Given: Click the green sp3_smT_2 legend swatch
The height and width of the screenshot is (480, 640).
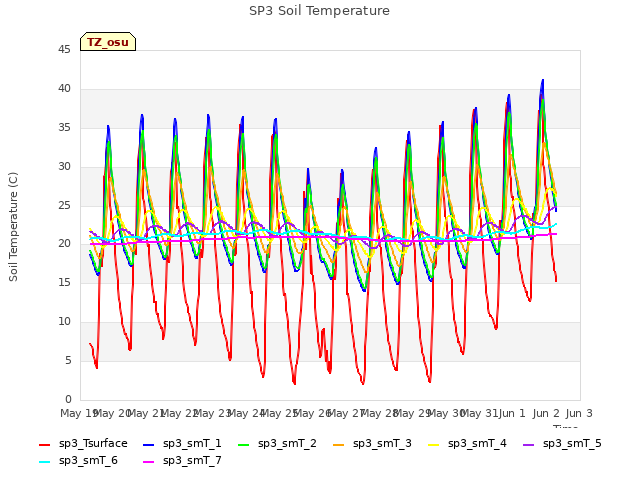Looking at the screenshot, I should [x=244, y=444].
